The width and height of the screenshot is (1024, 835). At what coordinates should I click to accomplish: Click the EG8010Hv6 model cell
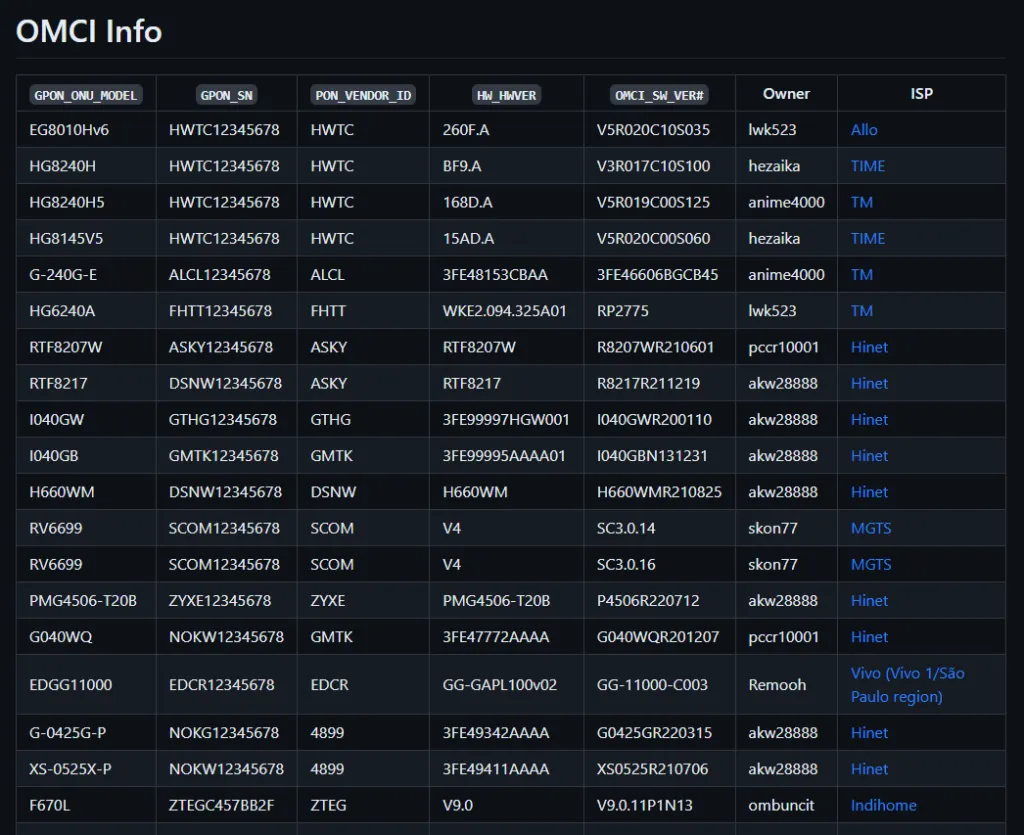(69, 130)
